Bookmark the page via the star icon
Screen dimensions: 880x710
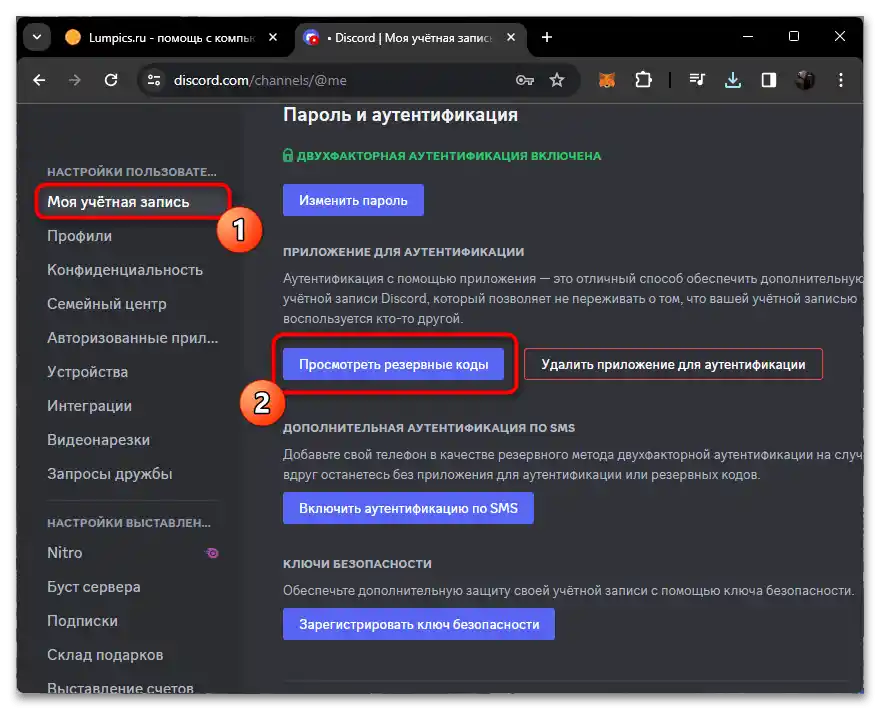coord(557,80)
